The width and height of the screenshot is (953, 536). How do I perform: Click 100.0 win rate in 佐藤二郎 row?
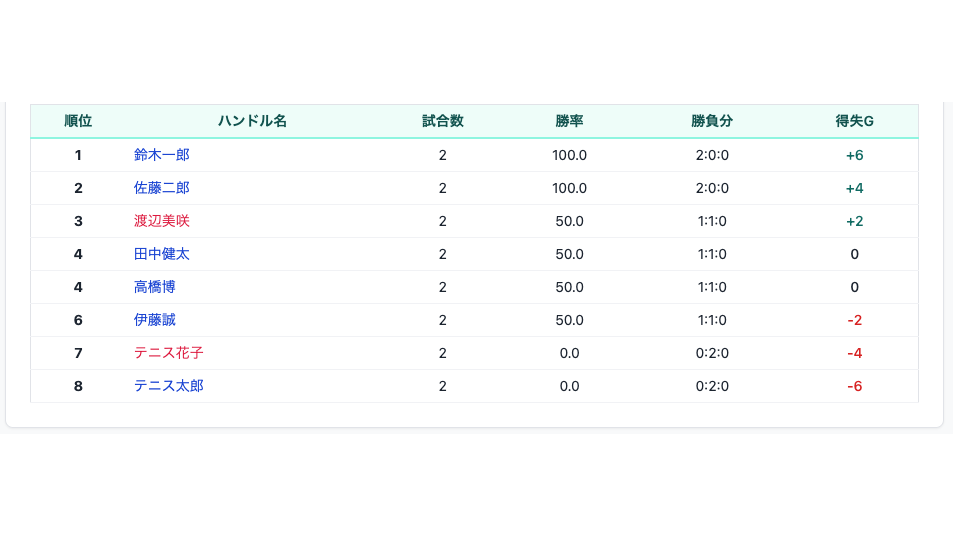(569, 188)
